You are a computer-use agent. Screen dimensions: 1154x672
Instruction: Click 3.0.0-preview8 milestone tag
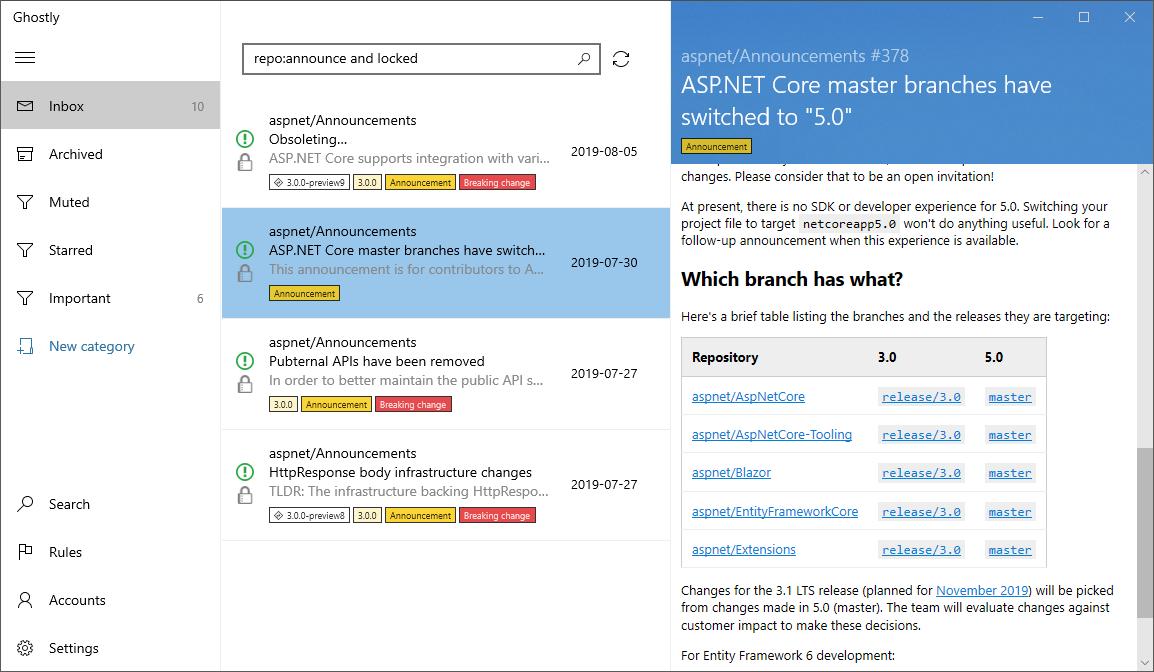point(309,516)
